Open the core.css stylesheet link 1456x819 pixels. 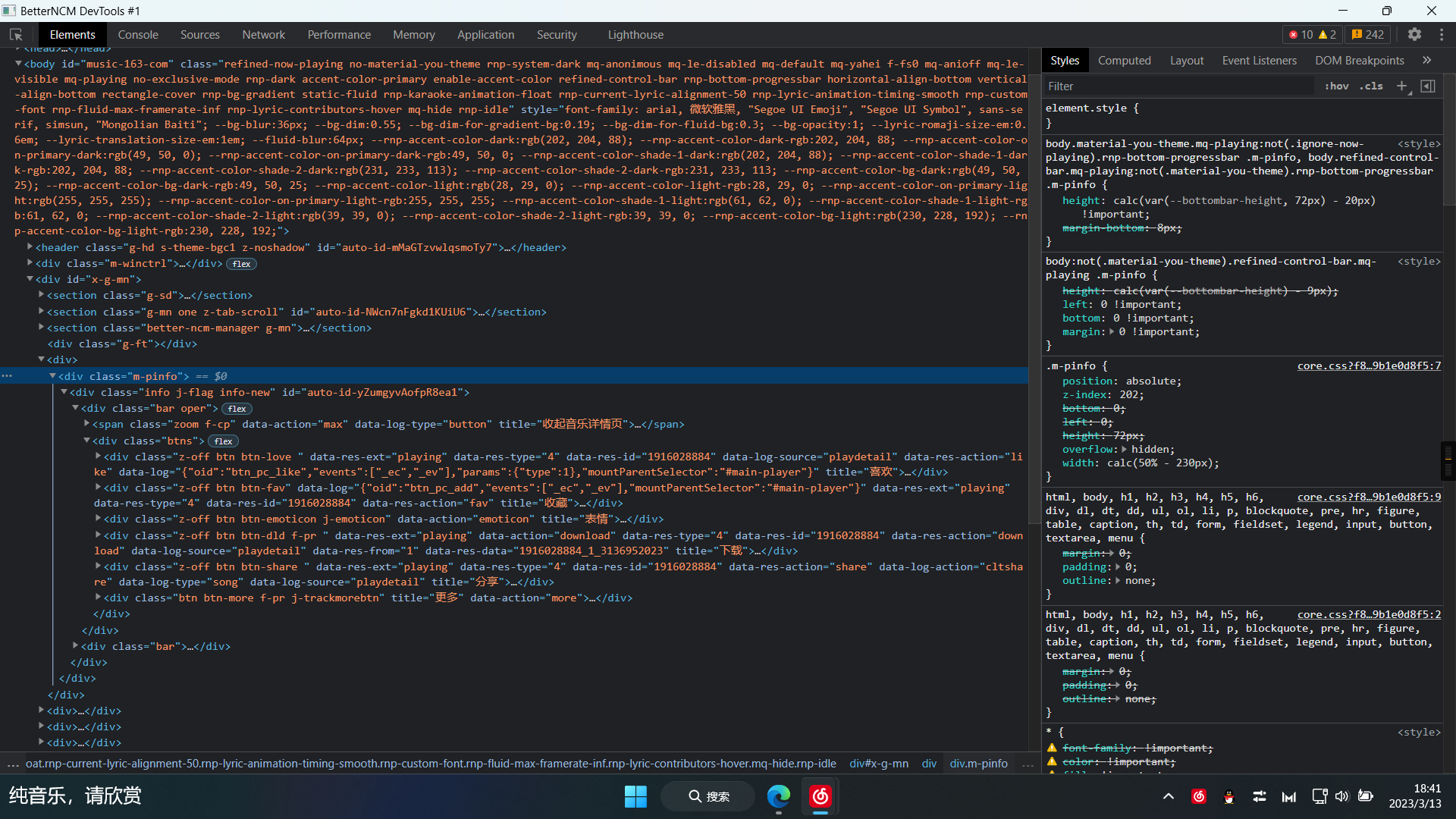click(1369, 366)
